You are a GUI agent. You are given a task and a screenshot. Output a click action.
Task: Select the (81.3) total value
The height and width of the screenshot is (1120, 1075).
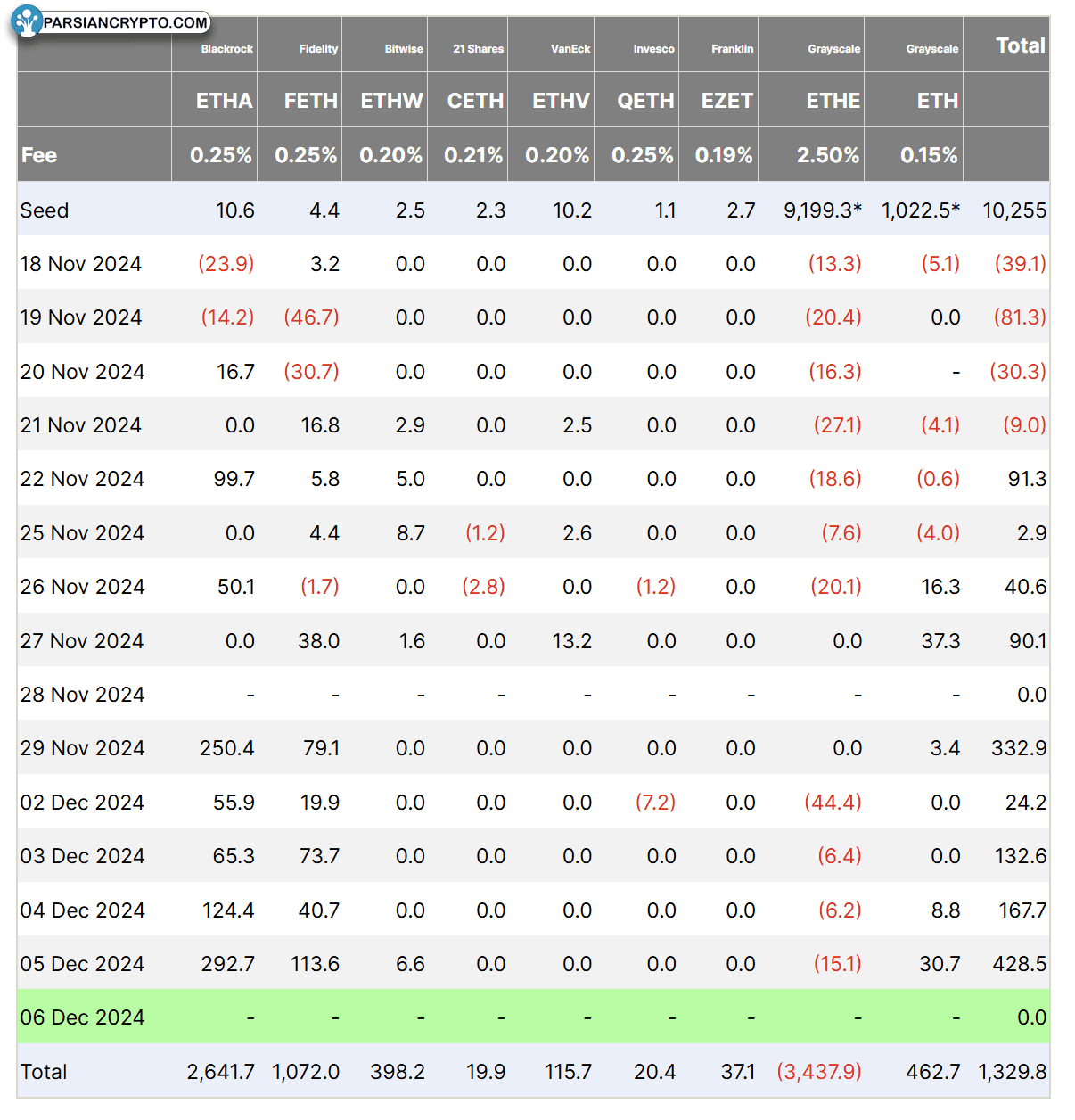point(1020,317)
